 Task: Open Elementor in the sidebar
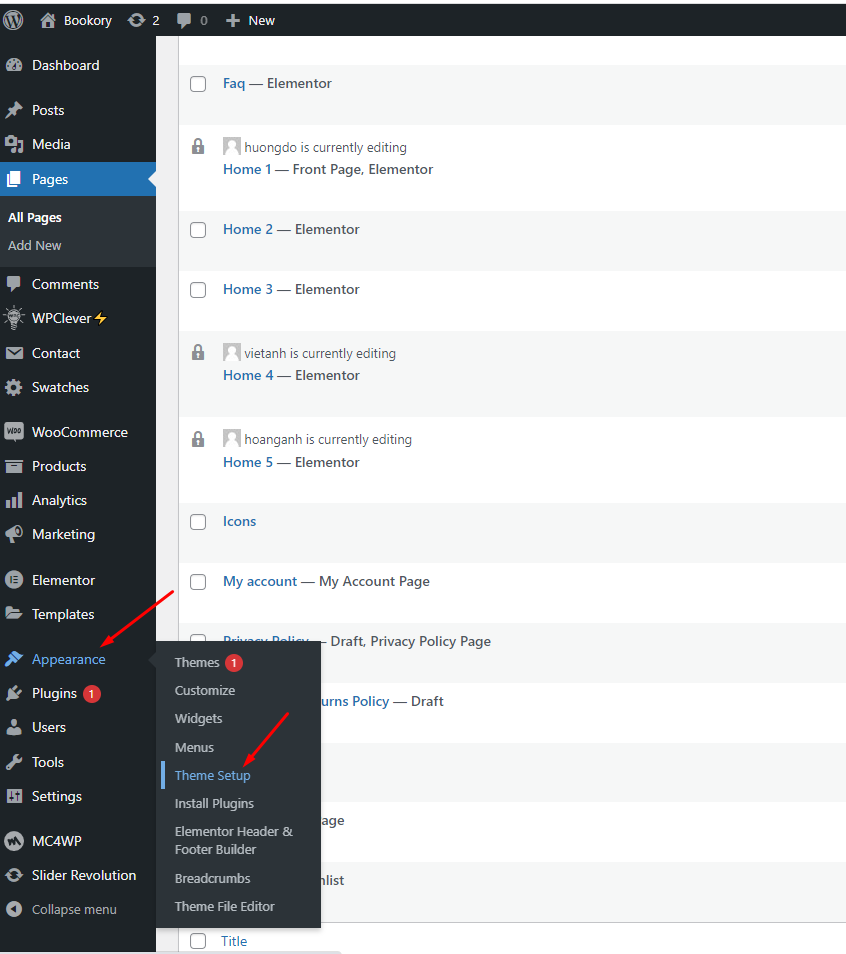[x=63, y=580]
